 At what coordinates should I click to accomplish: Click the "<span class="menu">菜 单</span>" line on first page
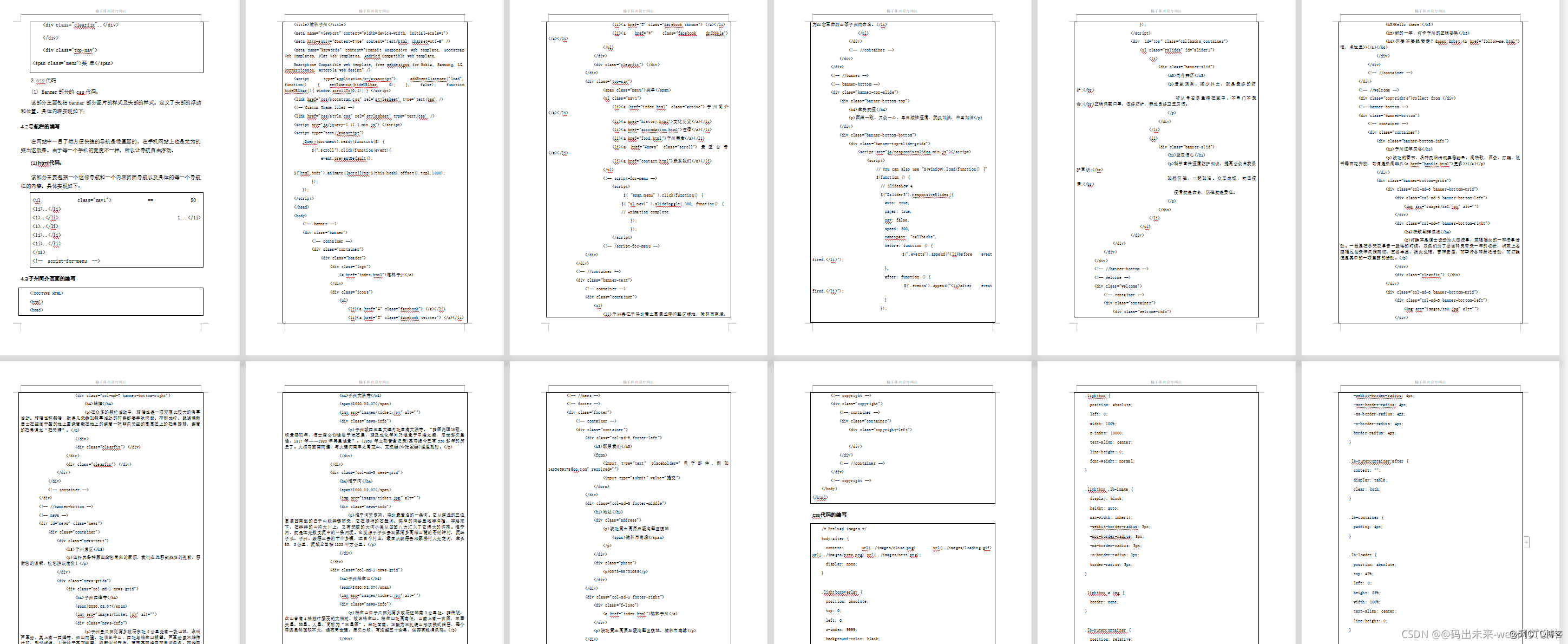[73, 63]
